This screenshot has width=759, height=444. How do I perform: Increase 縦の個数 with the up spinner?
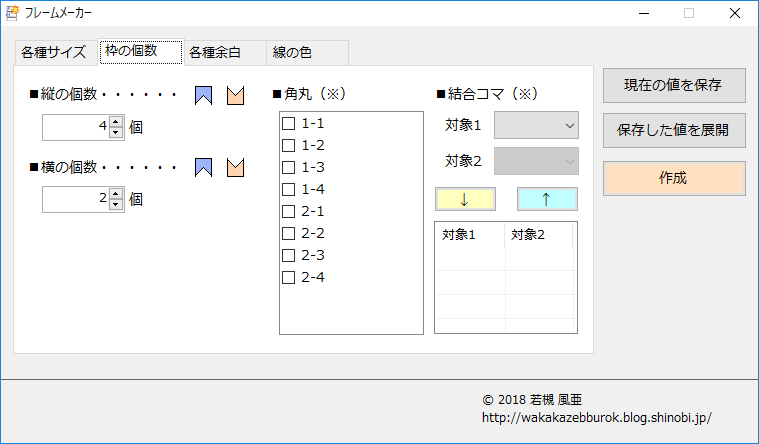pyautogui.click(x=116, y=122)
